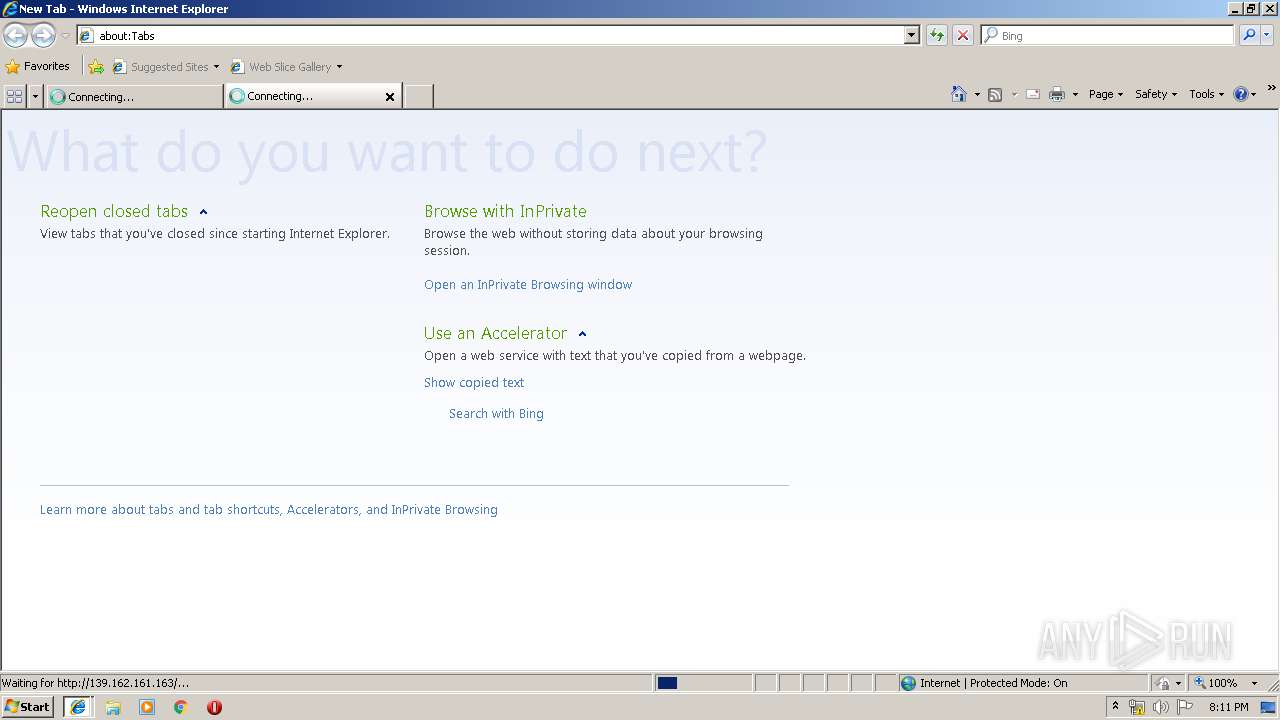Click the Reopen closed tabs heading
The width and height of the screenshot is (1280, 720).
click(114, 211)
